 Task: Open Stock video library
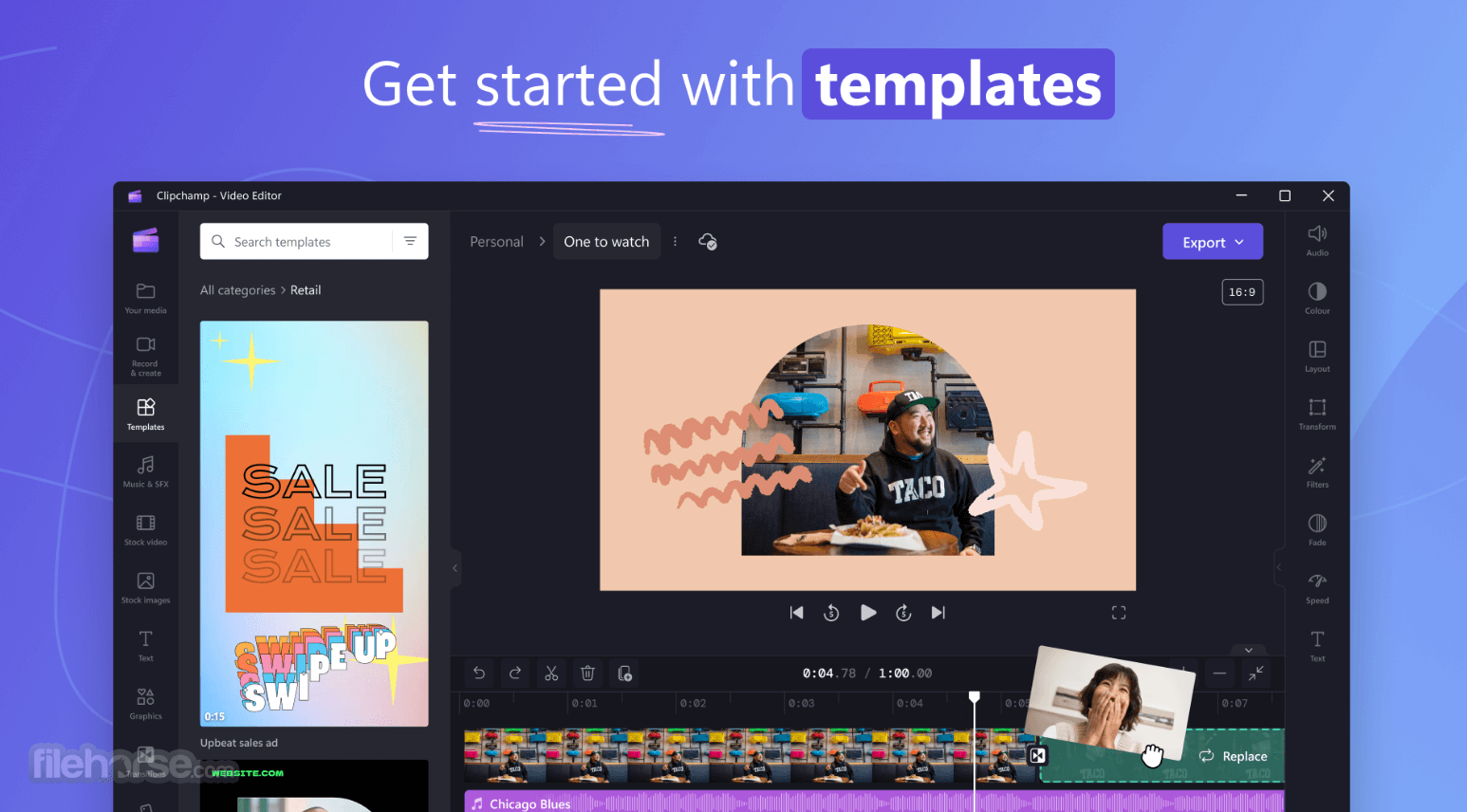[145, 529]
